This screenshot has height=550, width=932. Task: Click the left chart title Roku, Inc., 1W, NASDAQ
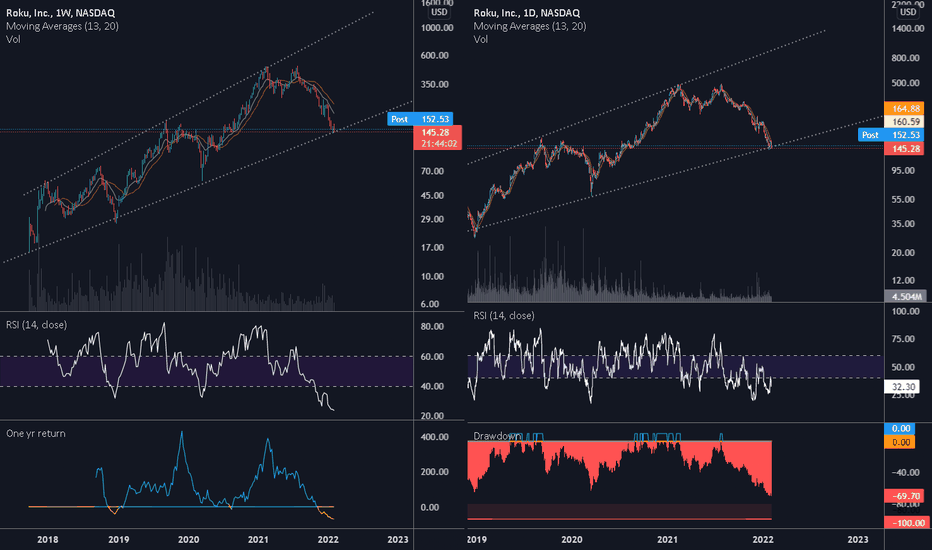61,12
